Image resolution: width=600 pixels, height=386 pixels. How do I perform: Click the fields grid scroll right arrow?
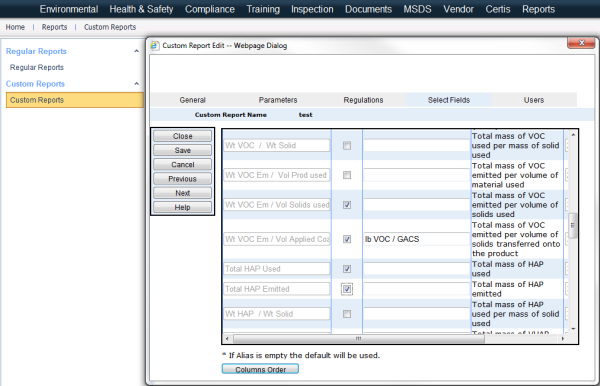[x=562, y=339]
